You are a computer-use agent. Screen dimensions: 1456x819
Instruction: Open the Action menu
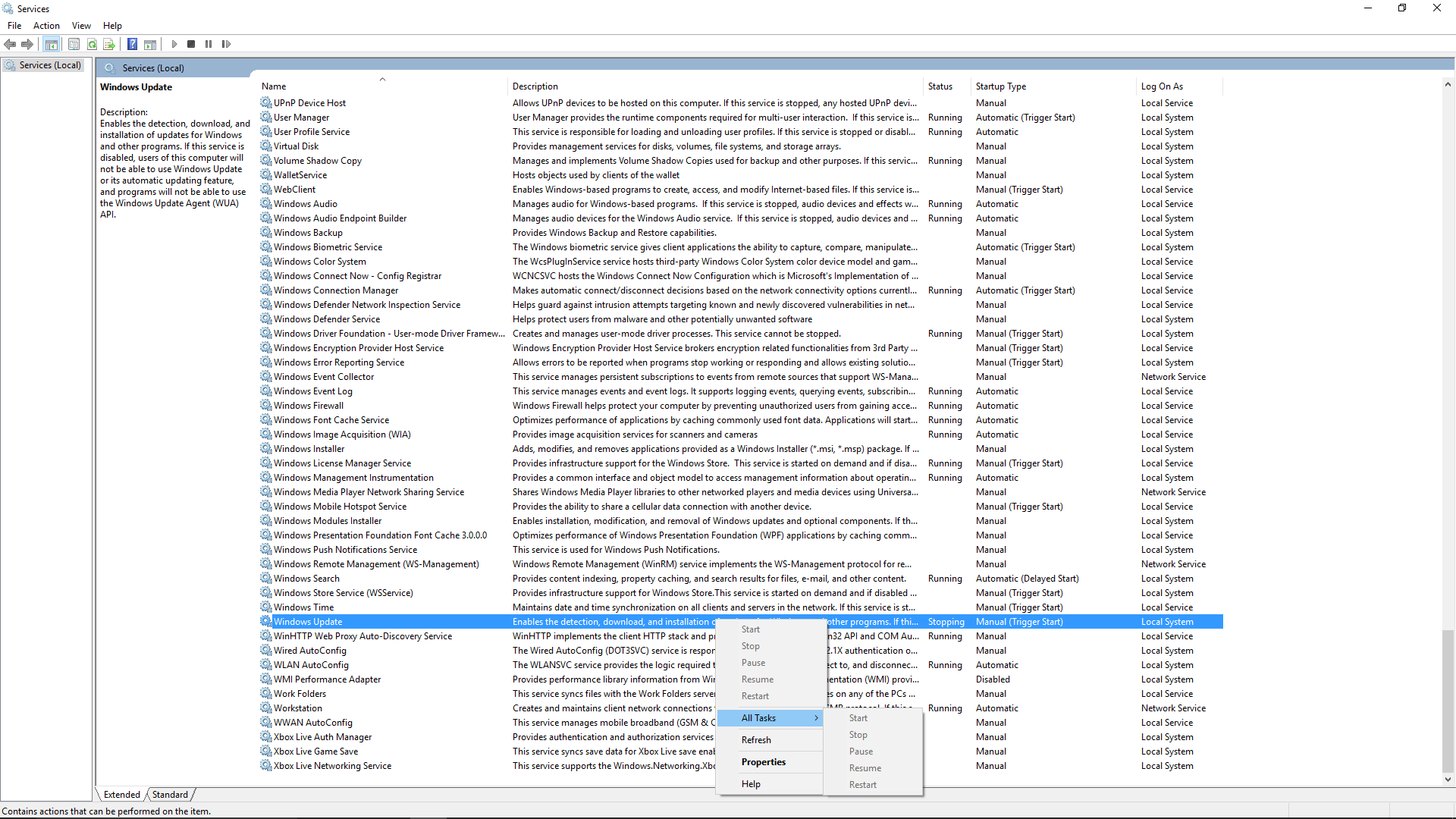tap(46, 25)
